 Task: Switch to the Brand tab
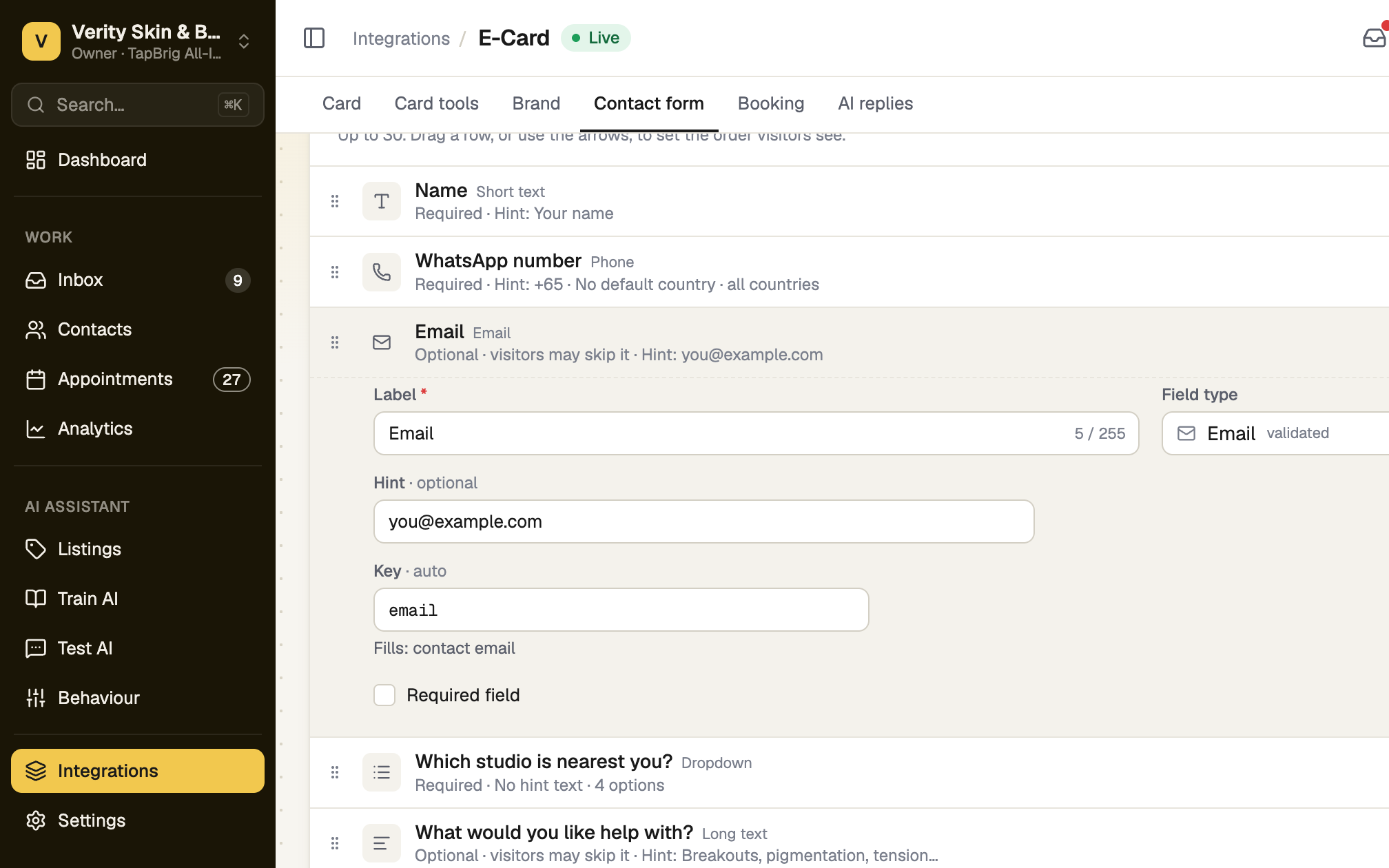[536, 103]
